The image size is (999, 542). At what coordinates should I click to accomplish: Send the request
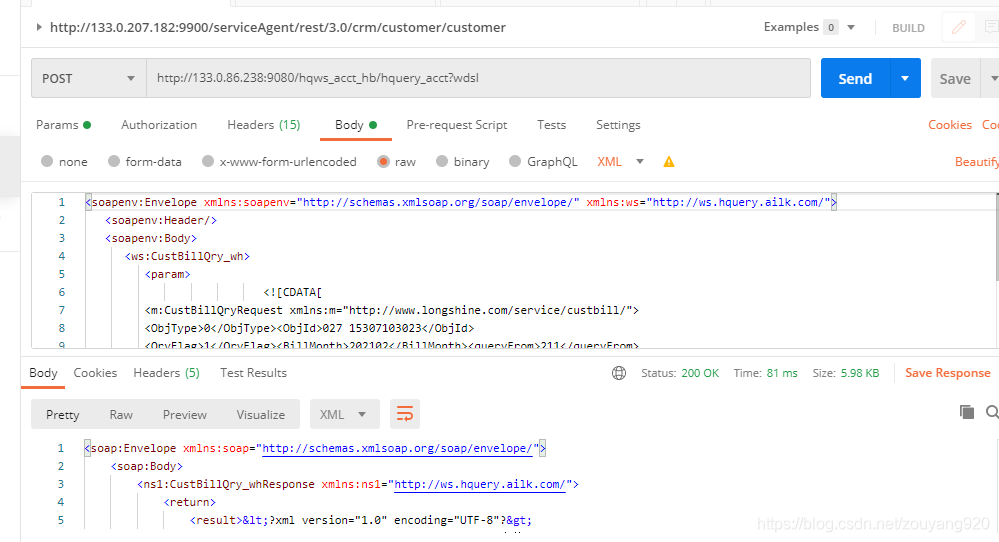(x=855, y=78)
